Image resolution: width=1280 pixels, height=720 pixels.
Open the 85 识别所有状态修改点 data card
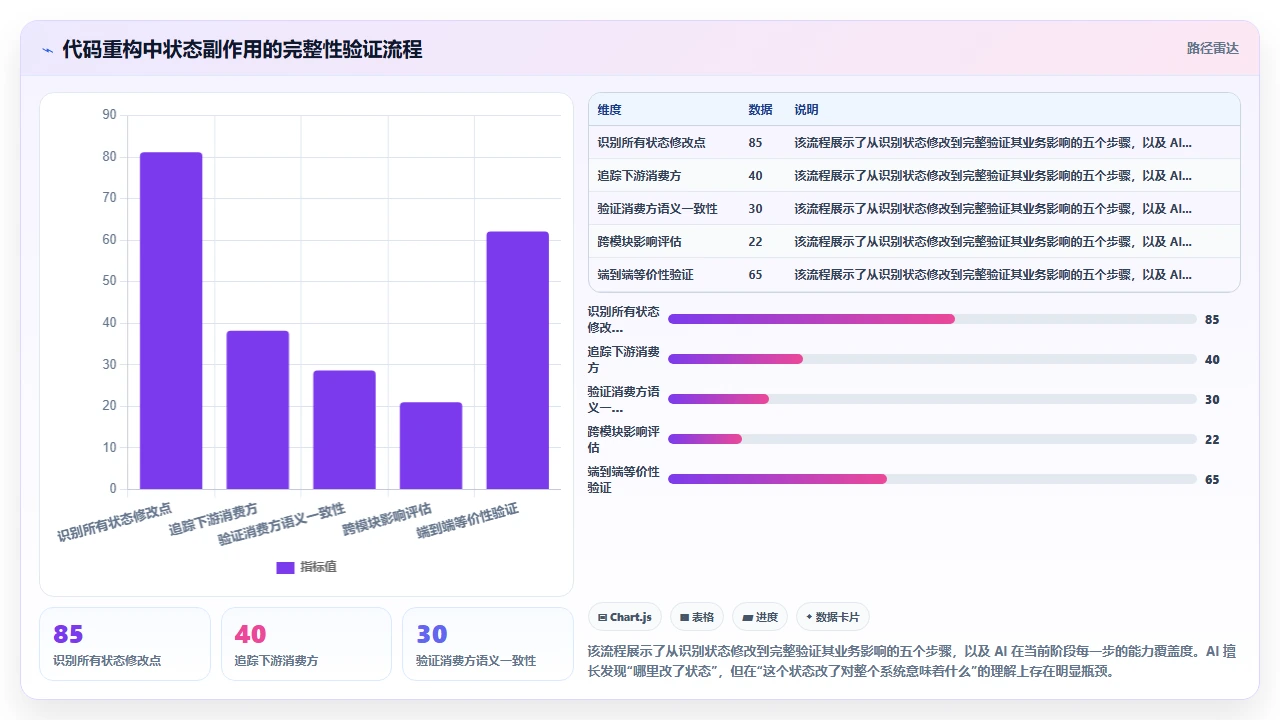click(x=125, y=644)
